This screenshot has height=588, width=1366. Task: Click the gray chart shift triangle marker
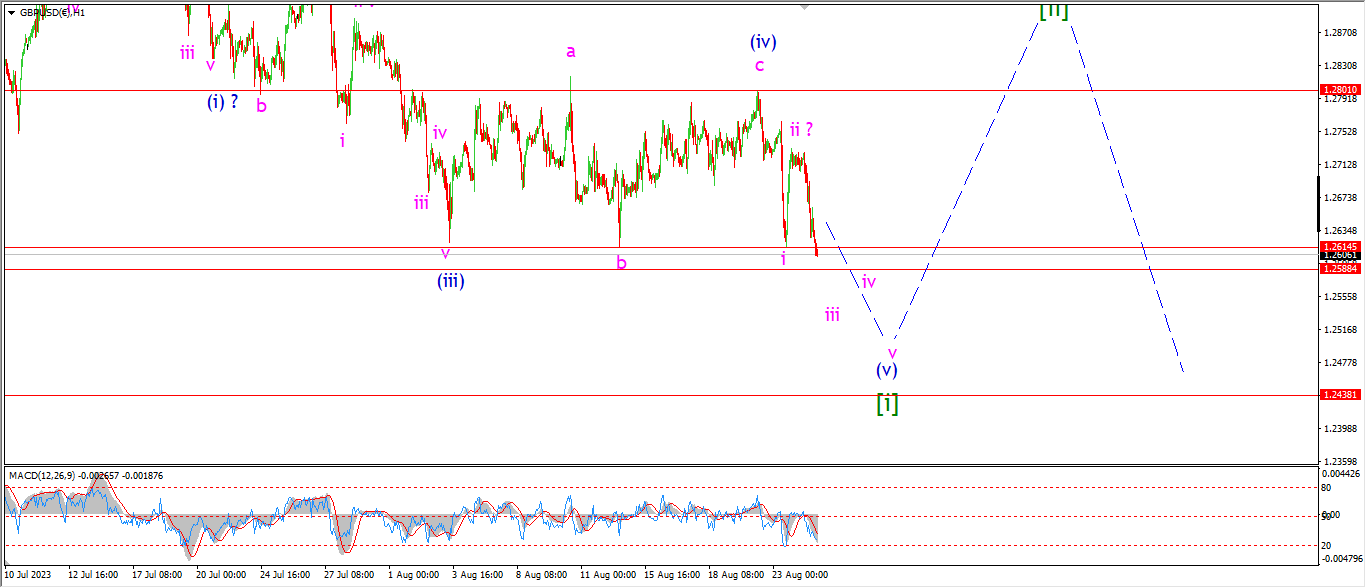point(804,7)
